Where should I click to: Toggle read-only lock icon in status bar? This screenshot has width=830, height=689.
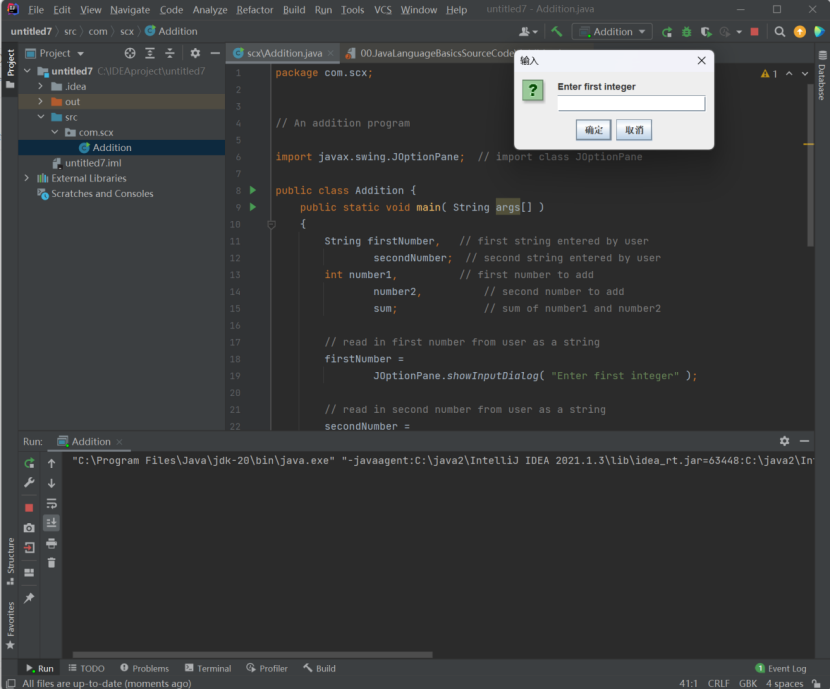pyautogui.click(x=817, y=683)
